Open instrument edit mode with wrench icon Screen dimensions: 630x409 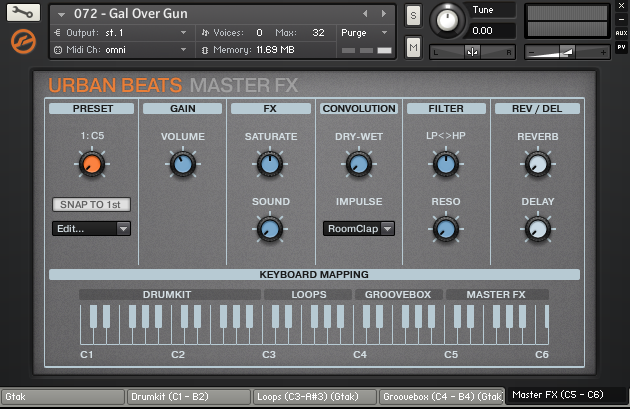[x=21, y=14]
